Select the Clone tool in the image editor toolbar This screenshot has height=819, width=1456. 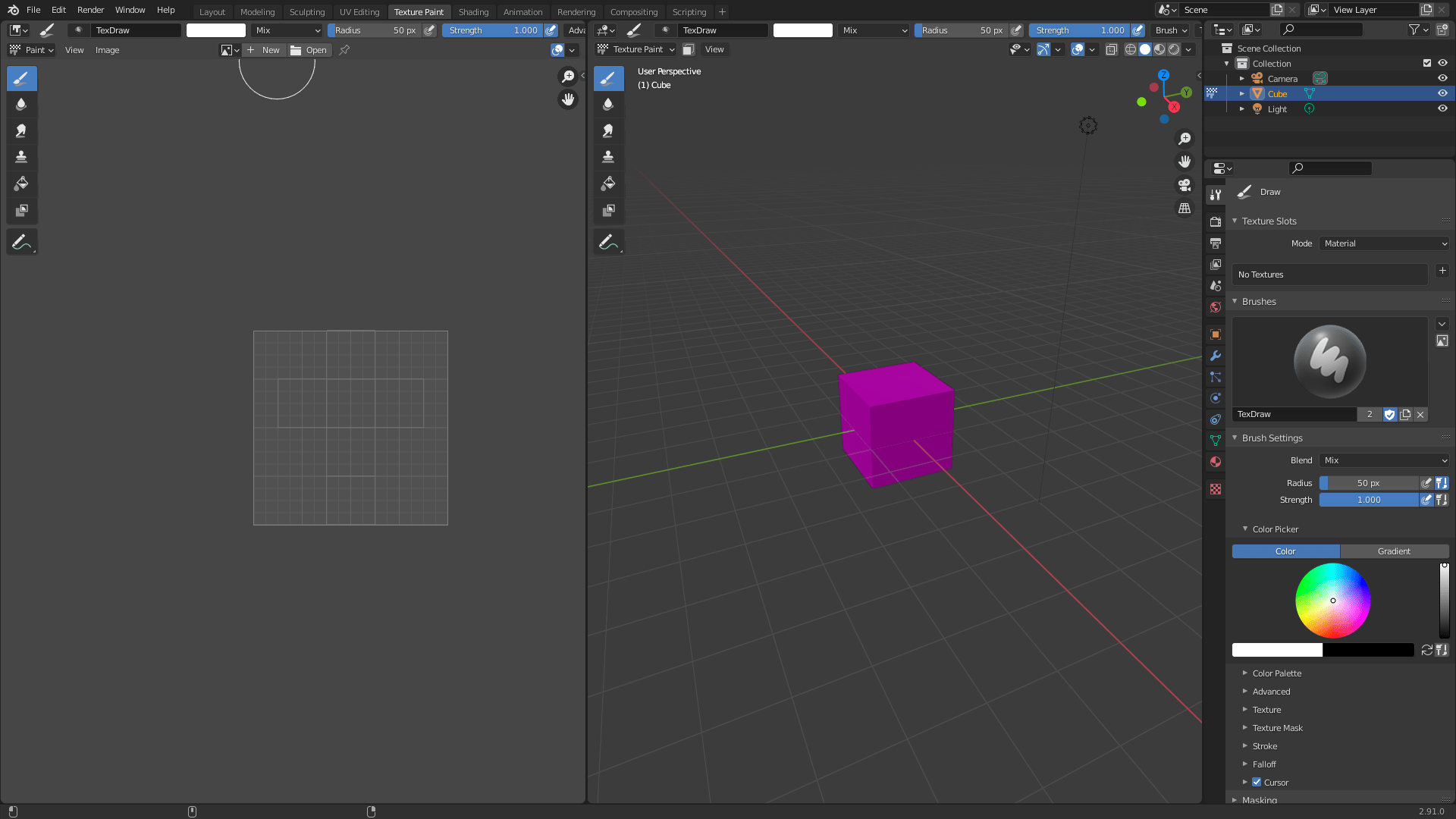[21, 156]
